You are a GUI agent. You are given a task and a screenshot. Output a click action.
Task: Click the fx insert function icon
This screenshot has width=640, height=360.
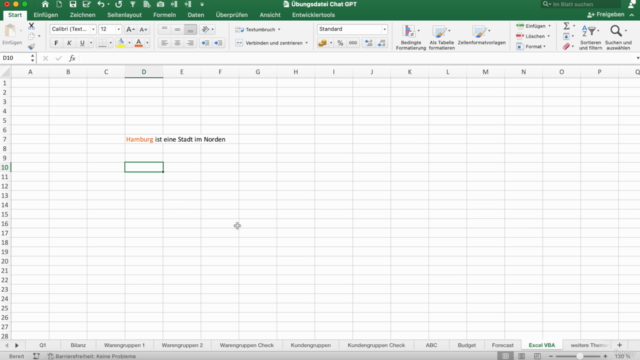[72, 58]
